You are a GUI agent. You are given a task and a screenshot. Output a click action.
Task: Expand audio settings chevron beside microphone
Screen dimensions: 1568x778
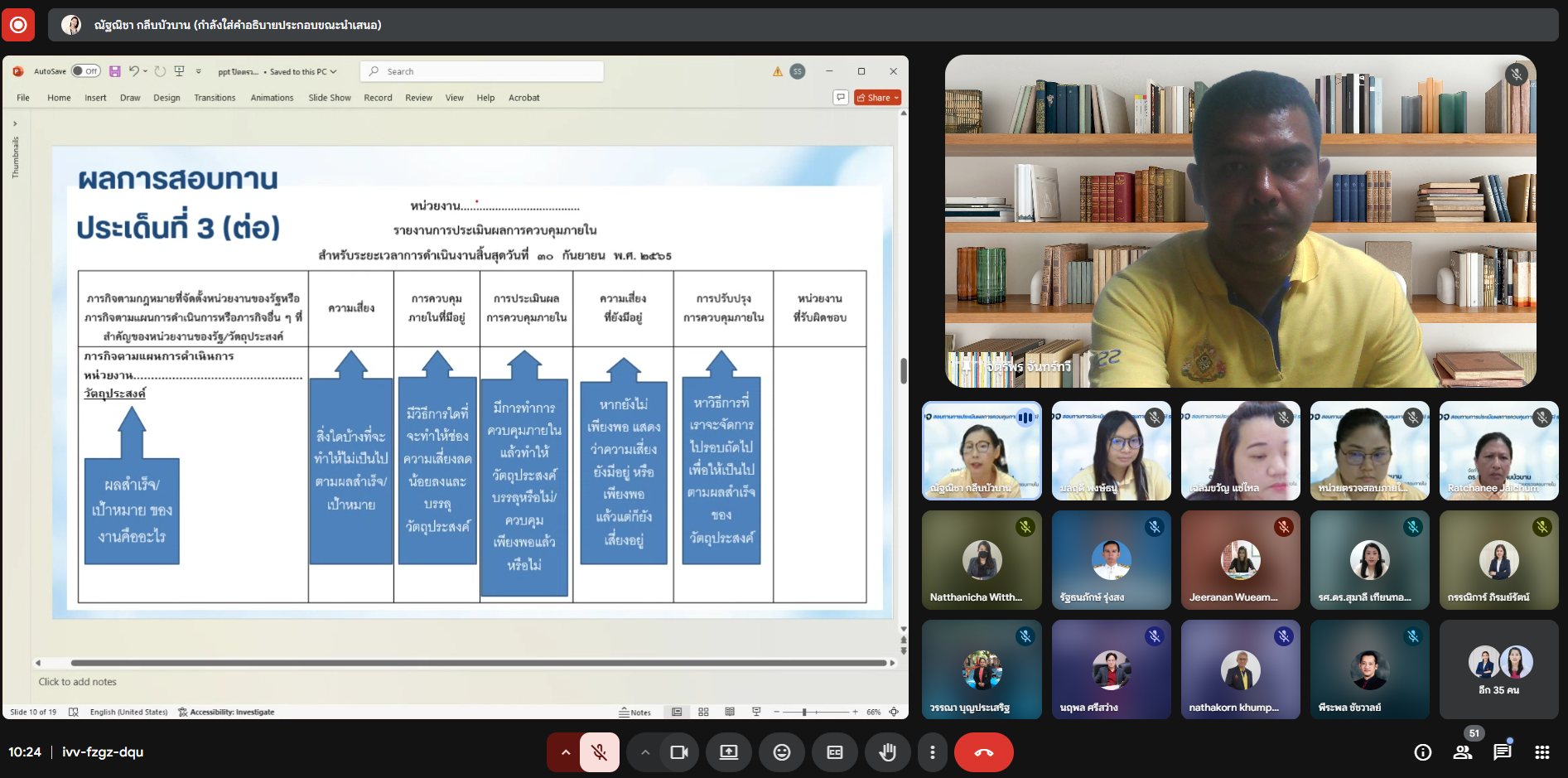566,752
